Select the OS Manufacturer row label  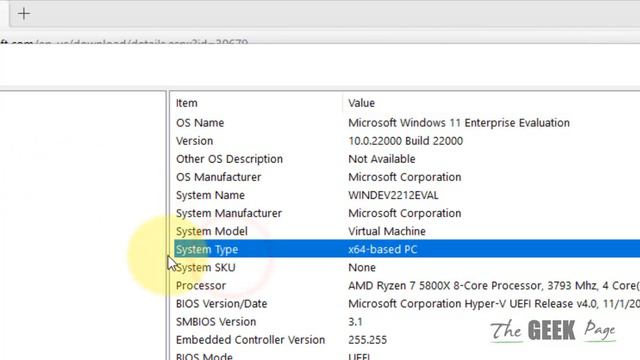218,177
